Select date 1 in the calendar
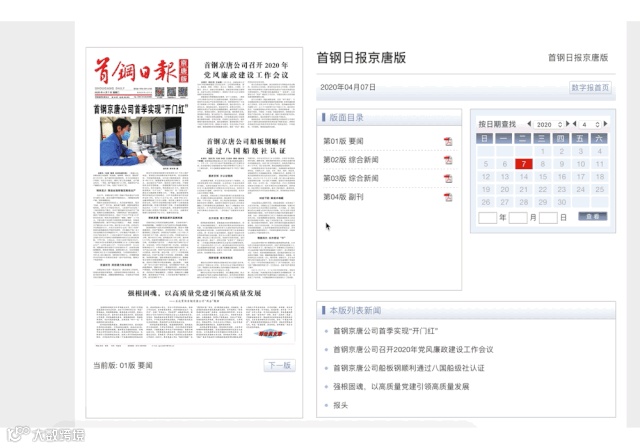640x448 pixels. point(543,151)
